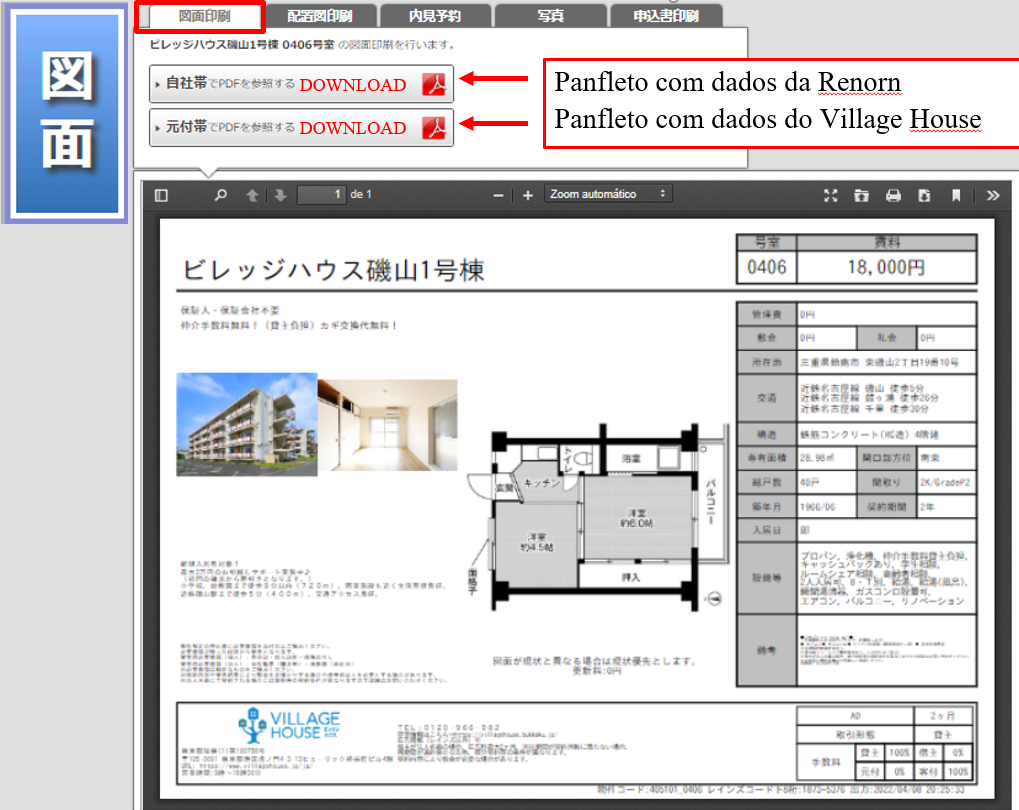Open the PDF search magnifier
This screenshot has height=810, width=1019.
pos(220,195)
